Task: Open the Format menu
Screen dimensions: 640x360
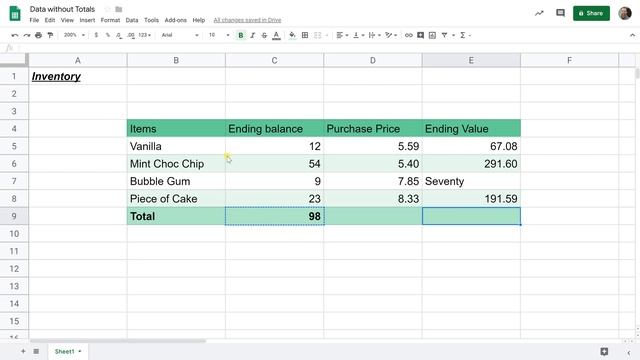Action: click(x=110, y=20)
